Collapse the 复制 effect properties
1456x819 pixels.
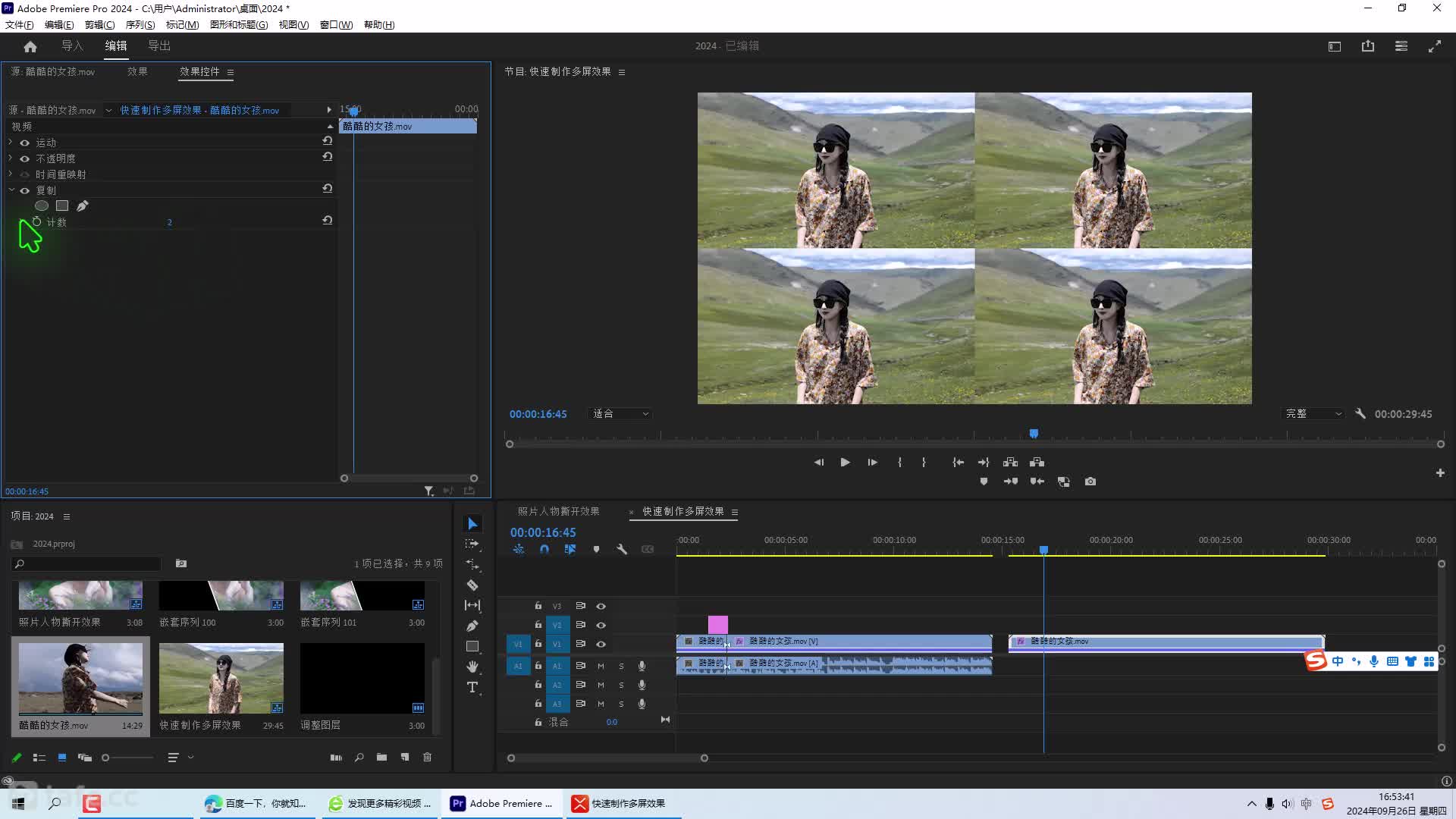point(11,190)
